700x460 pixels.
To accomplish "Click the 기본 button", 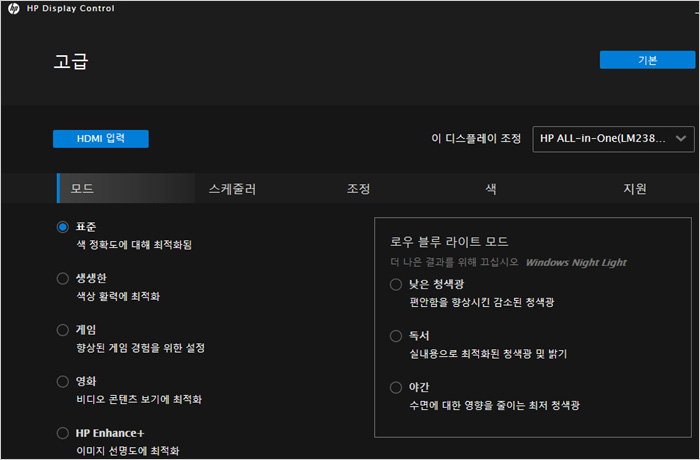I will click(x=647, y=60).
